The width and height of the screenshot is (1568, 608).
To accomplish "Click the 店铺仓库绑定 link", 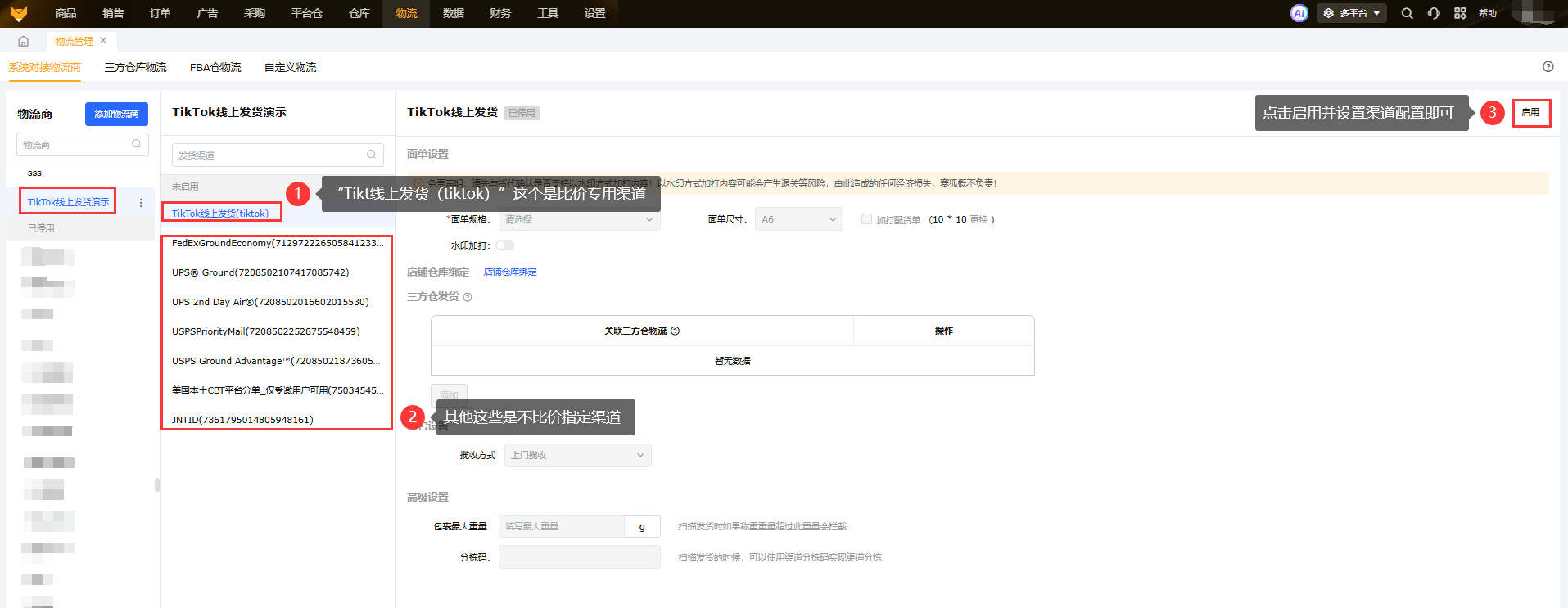I will (x=510, y=272).
